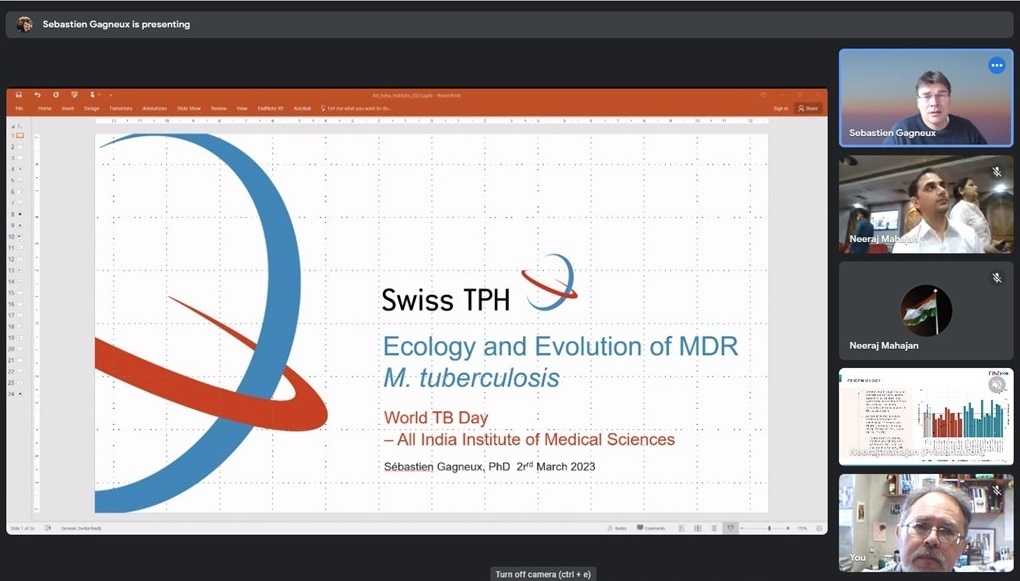Image resolution: width=1020 pixels, height=581 pixels.
Task: Start slideshow from beginning icon in toolbar
Action: coord(74,95)
